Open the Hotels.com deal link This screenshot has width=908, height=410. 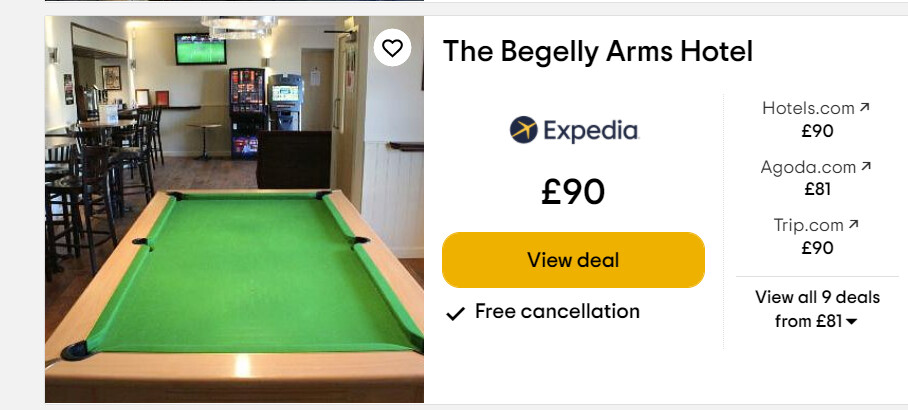coord(808,107)
